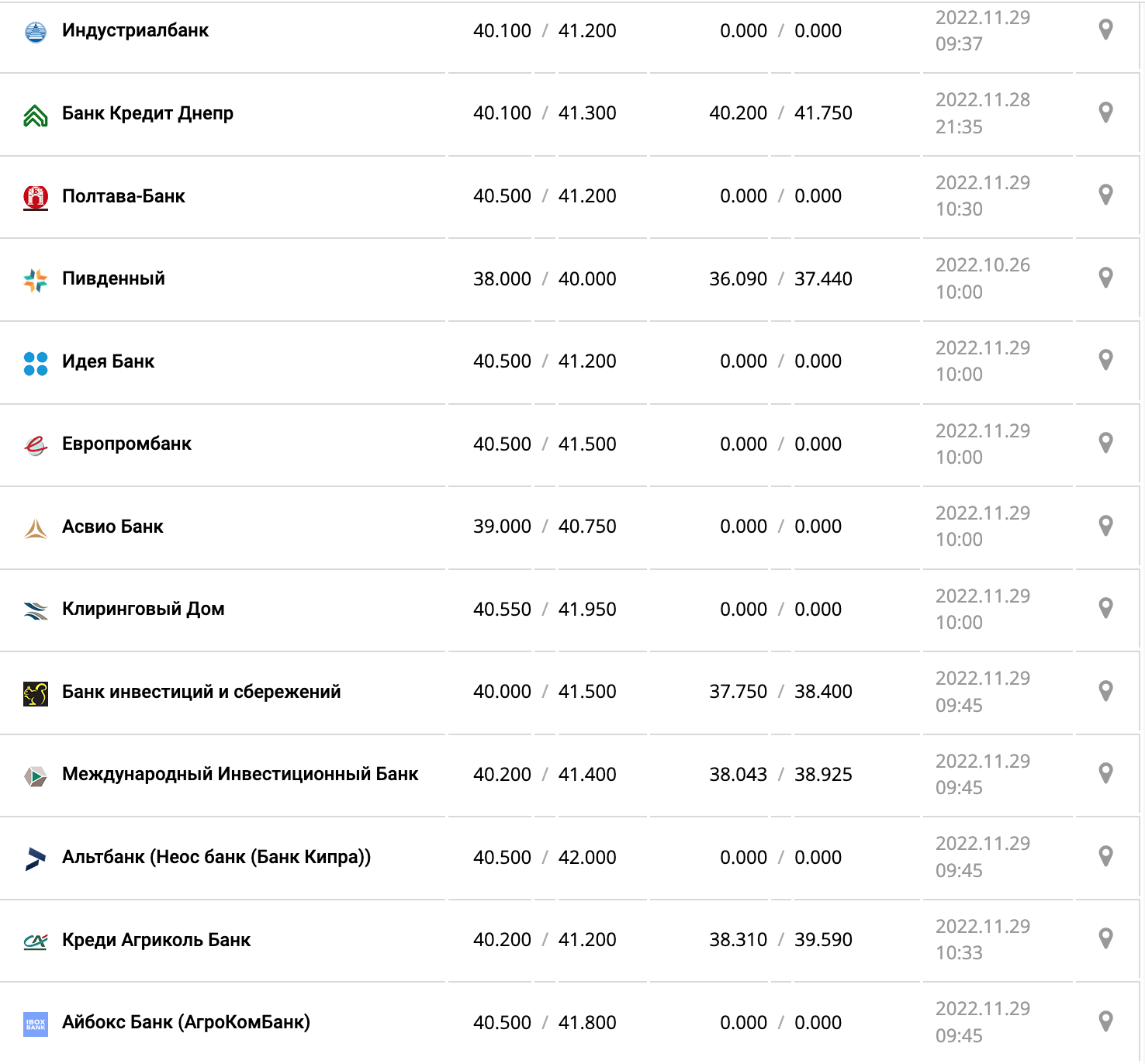Click the Пивденный logo icon
Viewport: 1145px width, 1064px height.
pos(36,280)
